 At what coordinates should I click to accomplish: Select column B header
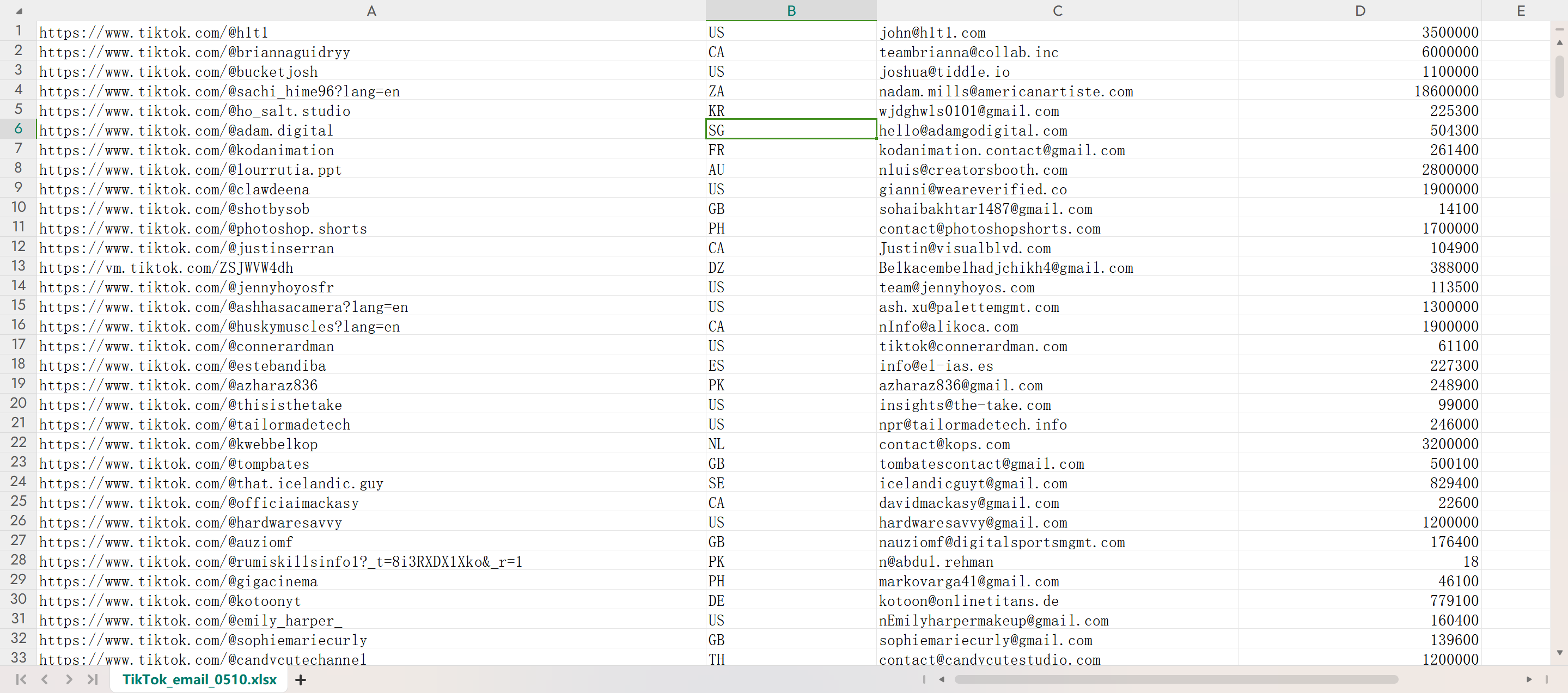791,10
